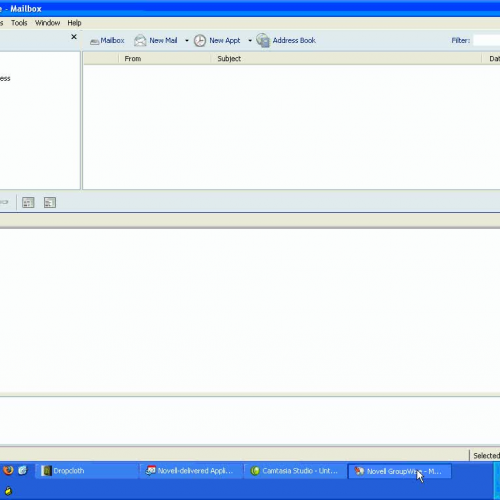Screen dimensions: 500x500
Task: Click the mail icon on Mailbox toolbar button
Action: 95,41
